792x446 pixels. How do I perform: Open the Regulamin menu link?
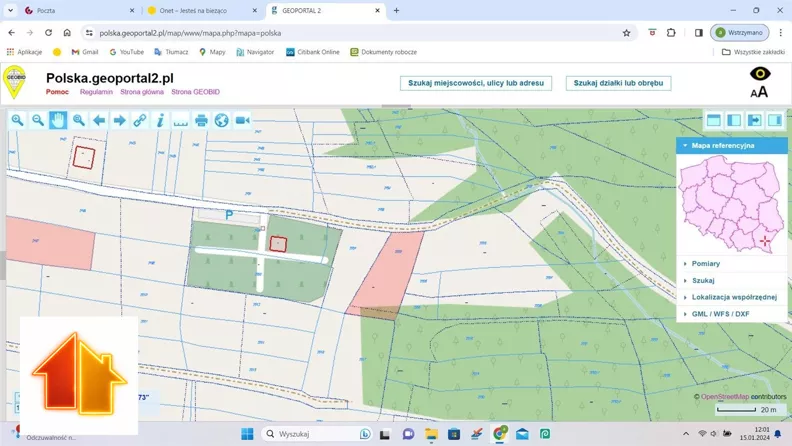pyautogui.click(x=96, y=92)
